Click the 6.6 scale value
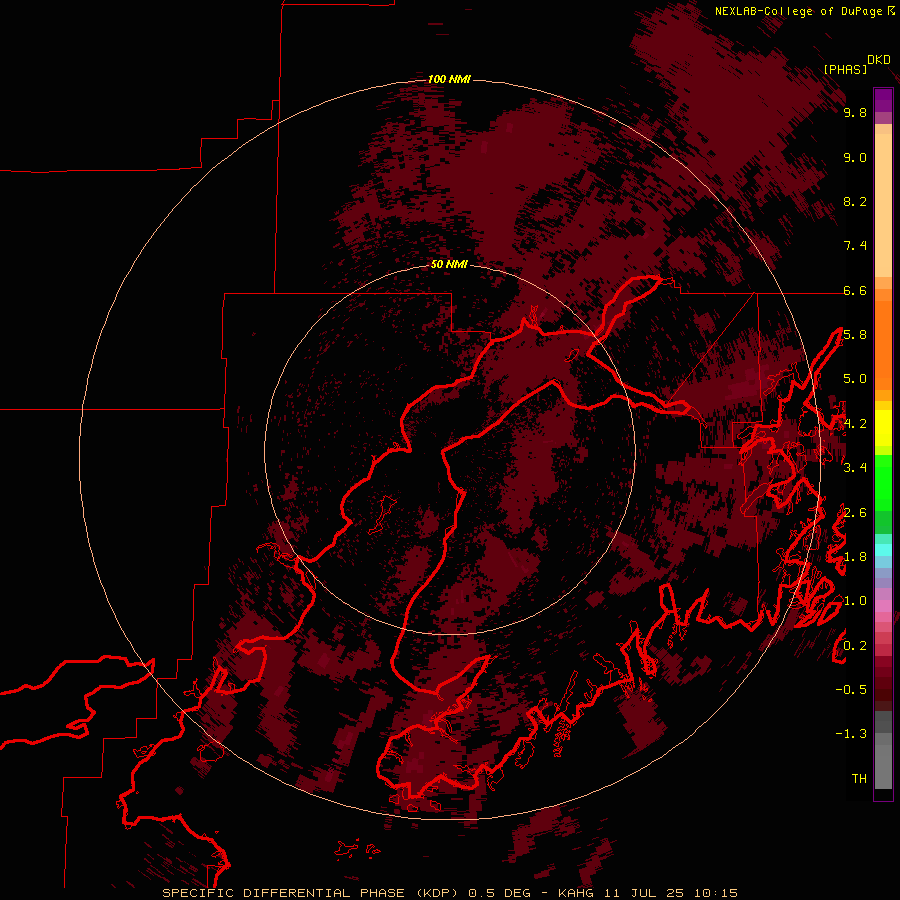The image size is (900, 900). [855, 290]
